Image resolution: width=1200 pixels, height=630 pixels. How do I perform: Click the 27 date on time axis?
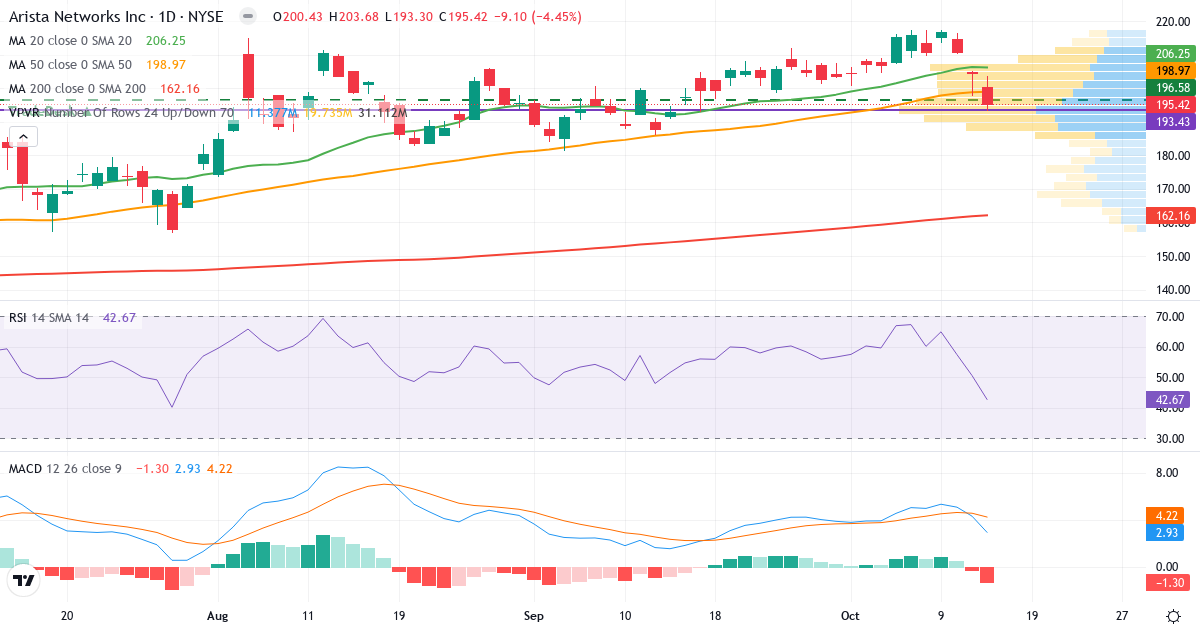click(1123, 616)
